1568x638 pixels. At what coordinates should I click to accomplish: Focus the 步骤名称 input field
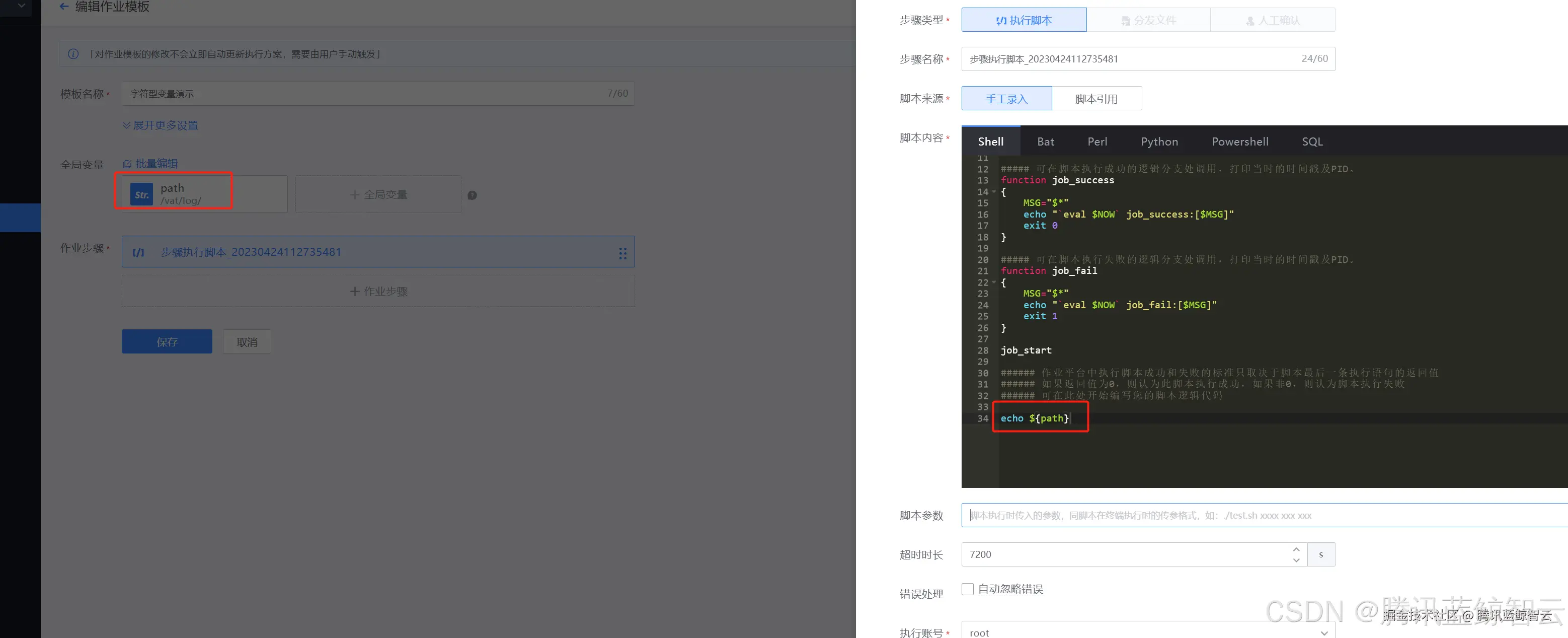[x=1148, y=59]
